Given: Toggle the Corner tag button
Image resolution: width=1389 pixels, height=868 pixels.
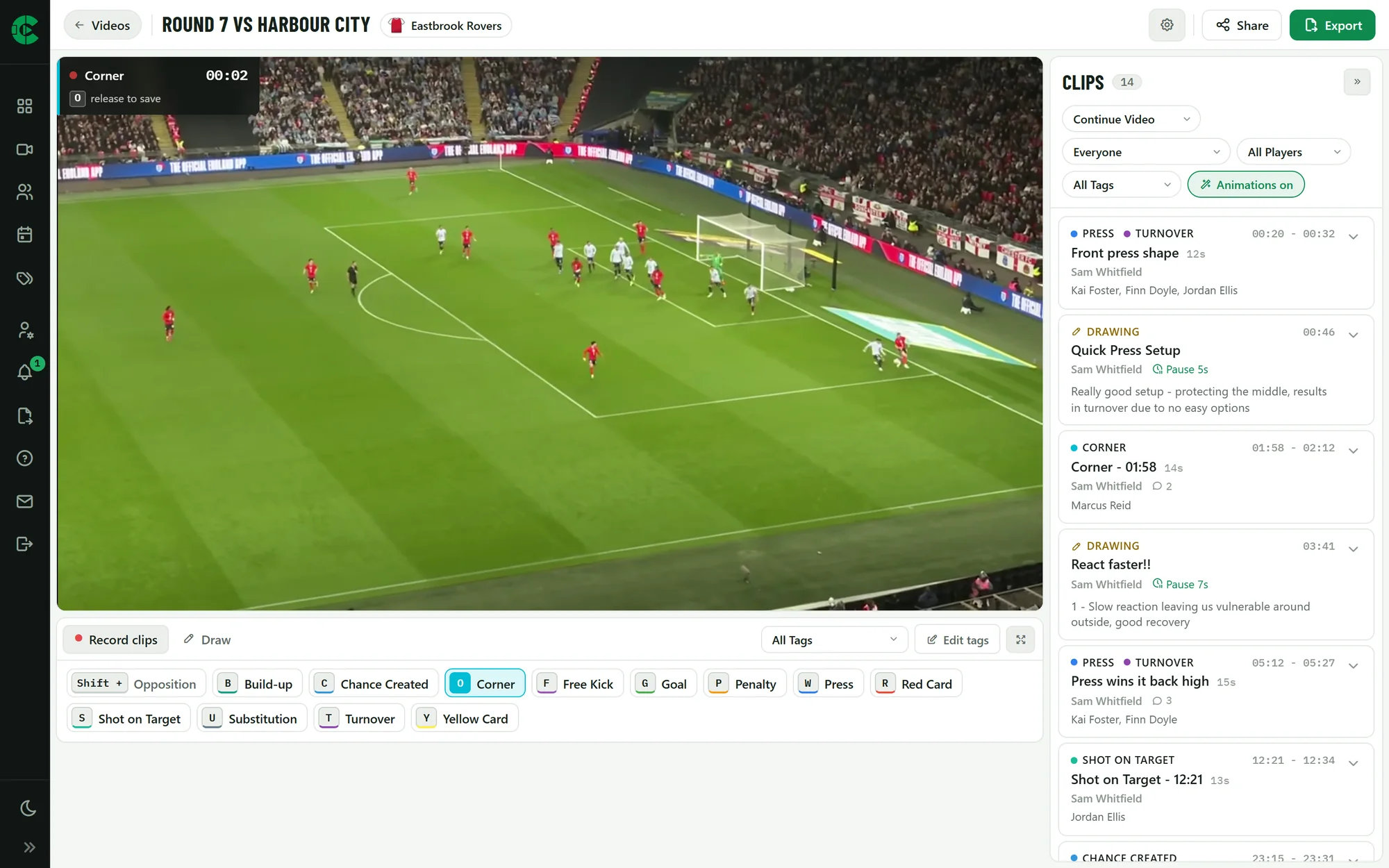Looking at the screenshot, I should [485, 683].
